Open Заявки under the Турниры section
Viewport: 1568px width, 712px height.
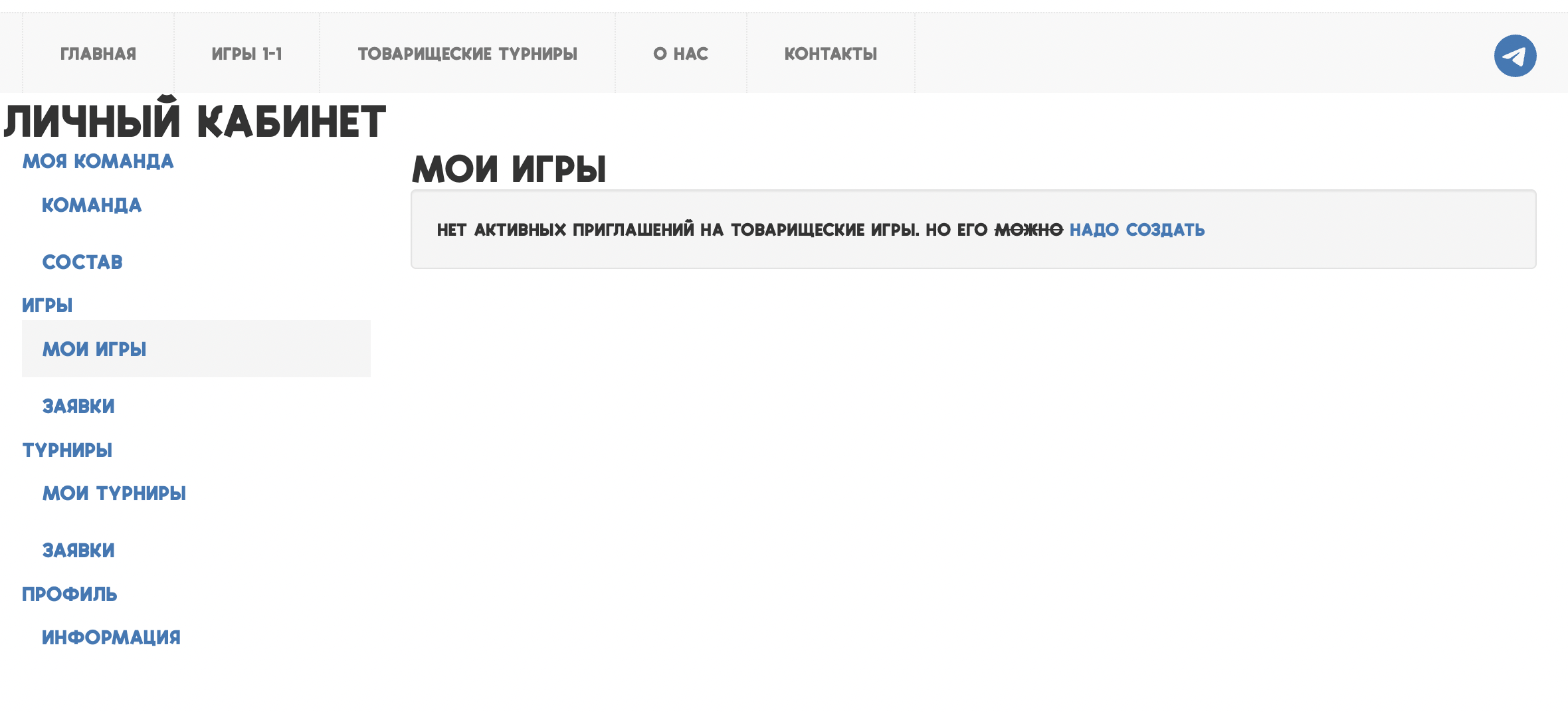78,551
